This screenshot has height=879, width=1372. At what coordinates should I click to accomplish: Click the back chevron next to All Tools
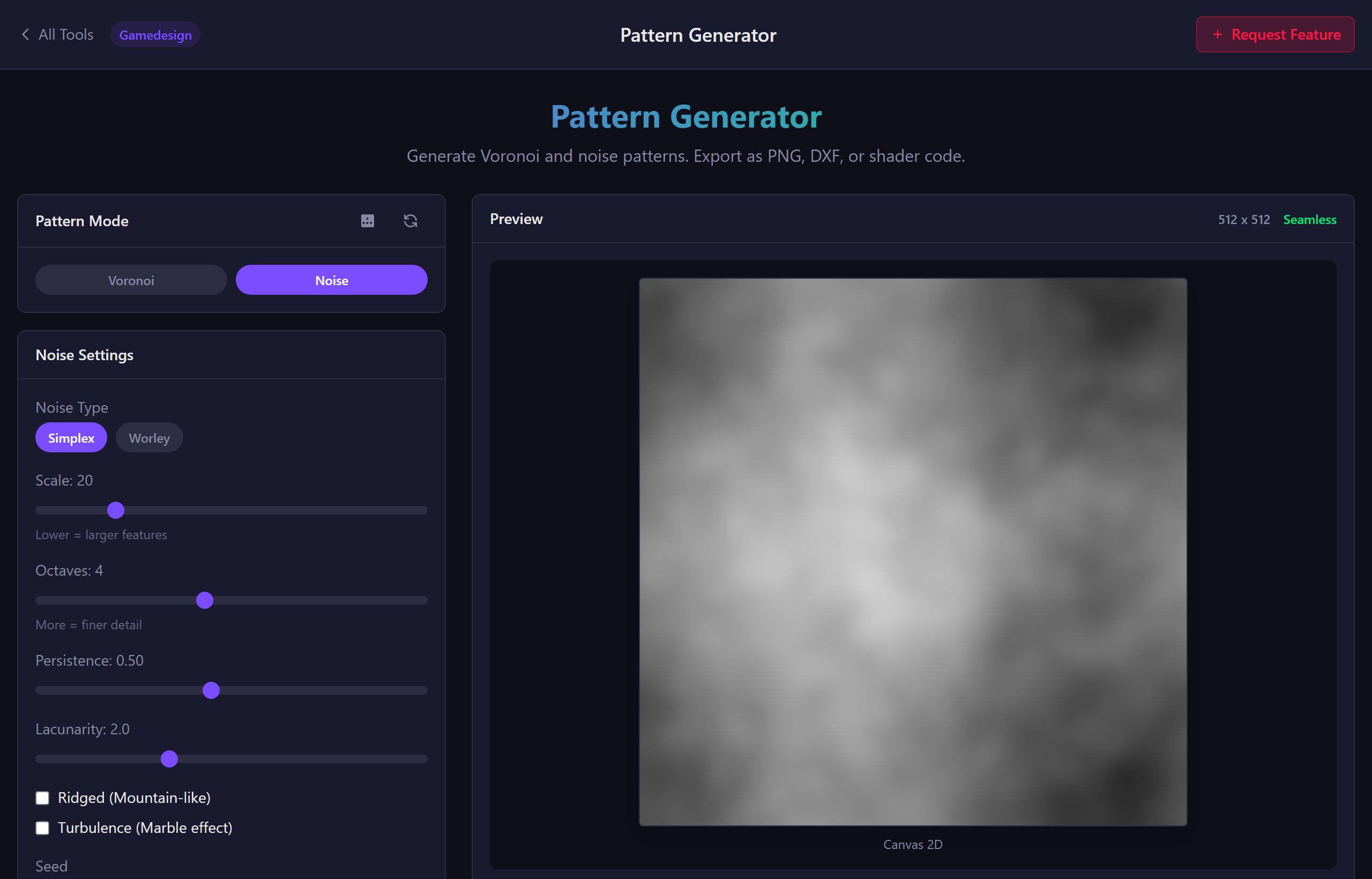(x=25, y=34)
